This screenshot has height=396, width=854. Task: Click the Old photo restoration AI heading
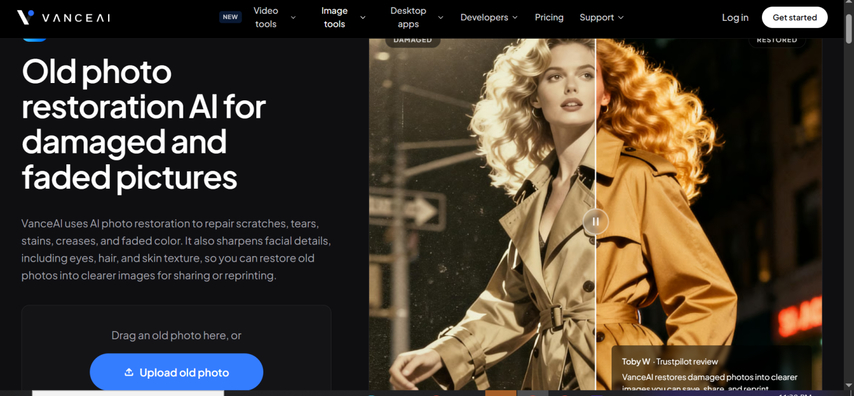click(x=144, y=125)
